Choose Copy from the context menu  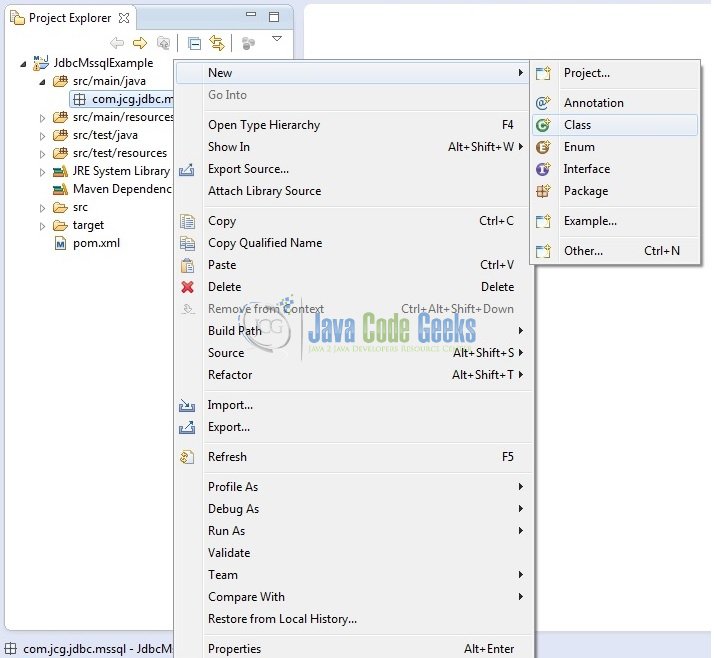click(x=353, y=221)
